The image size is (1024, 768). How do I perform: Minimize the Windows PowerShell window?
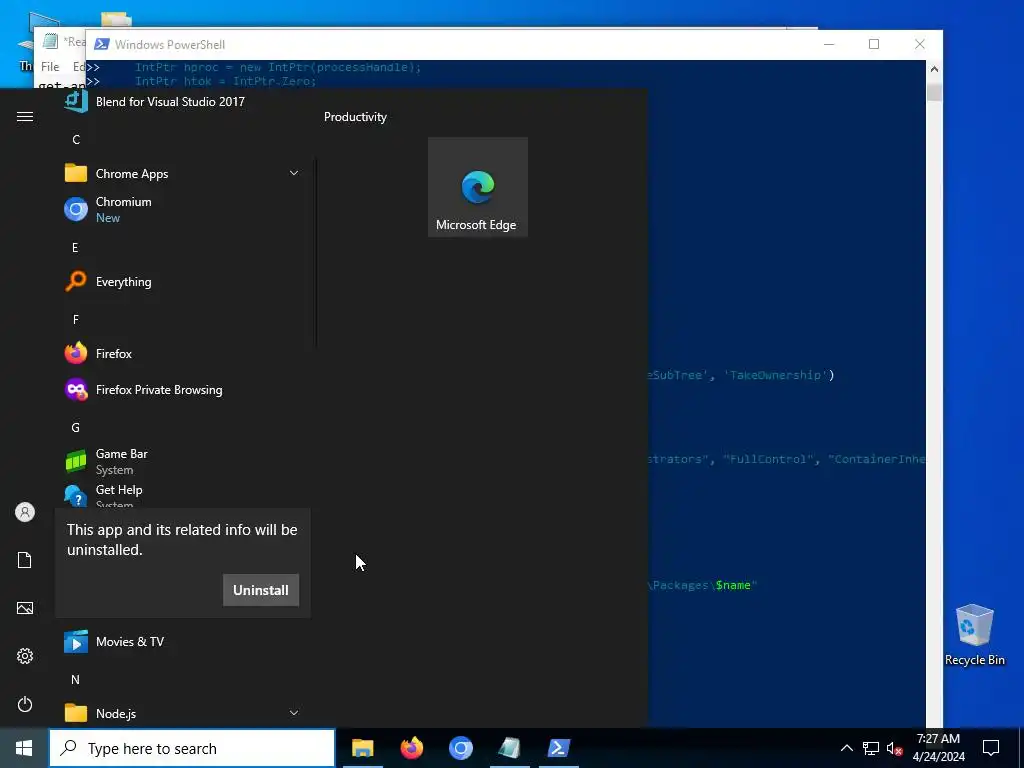coord(829,44)
